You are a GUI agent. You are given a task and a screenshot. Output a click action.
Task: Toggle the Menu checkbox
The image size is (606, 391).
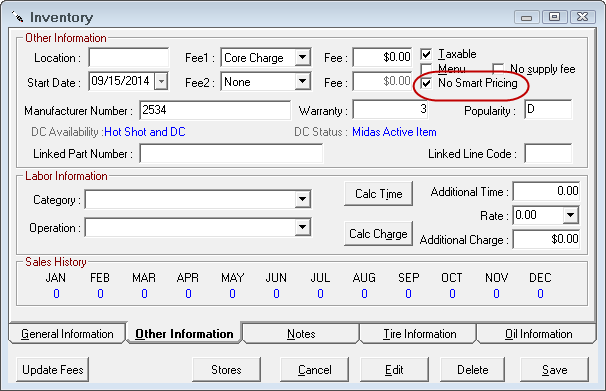(426, 69)
